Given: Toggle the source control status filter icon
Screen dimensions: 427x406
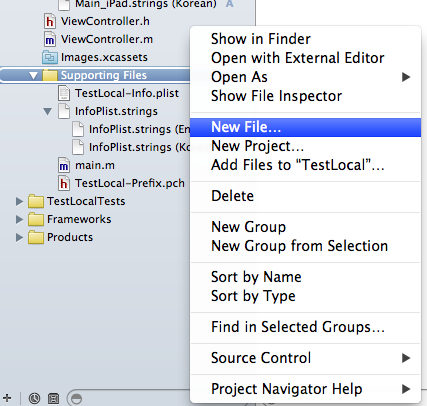Looking at the screenshot, I should pos(53,398).
